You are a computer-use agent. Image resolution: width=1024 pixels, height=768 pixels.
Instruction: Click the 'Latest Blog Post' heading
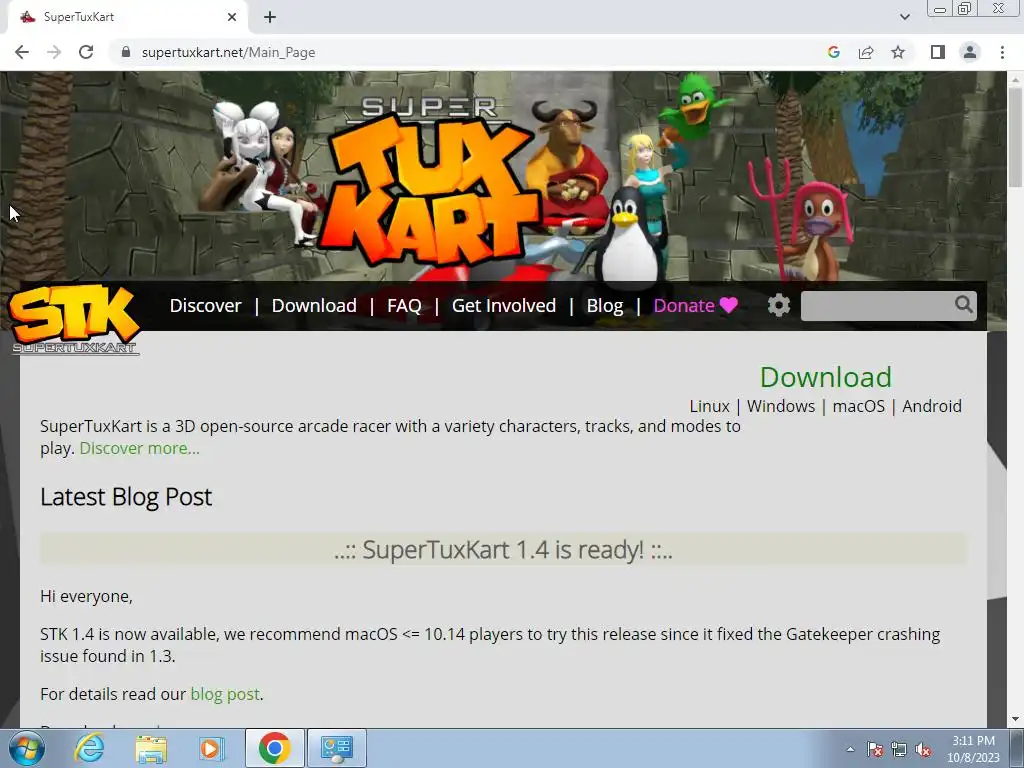(126, 497)
